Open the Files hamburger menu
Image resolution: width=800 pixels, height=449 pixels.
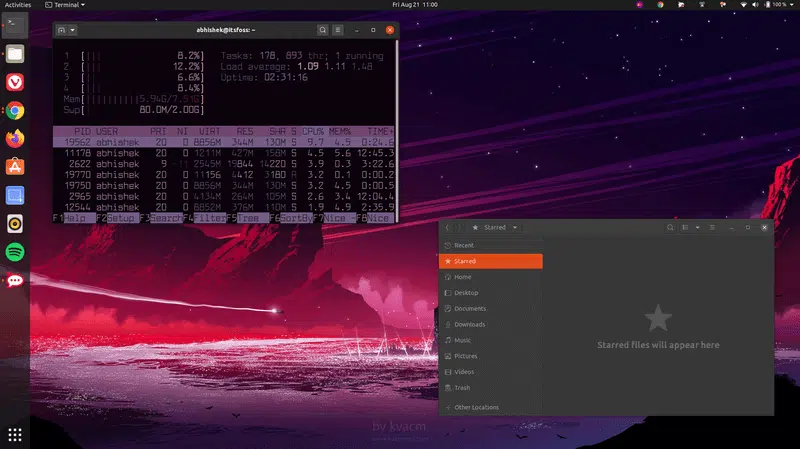pyautogui.click(x=712, y=228)
